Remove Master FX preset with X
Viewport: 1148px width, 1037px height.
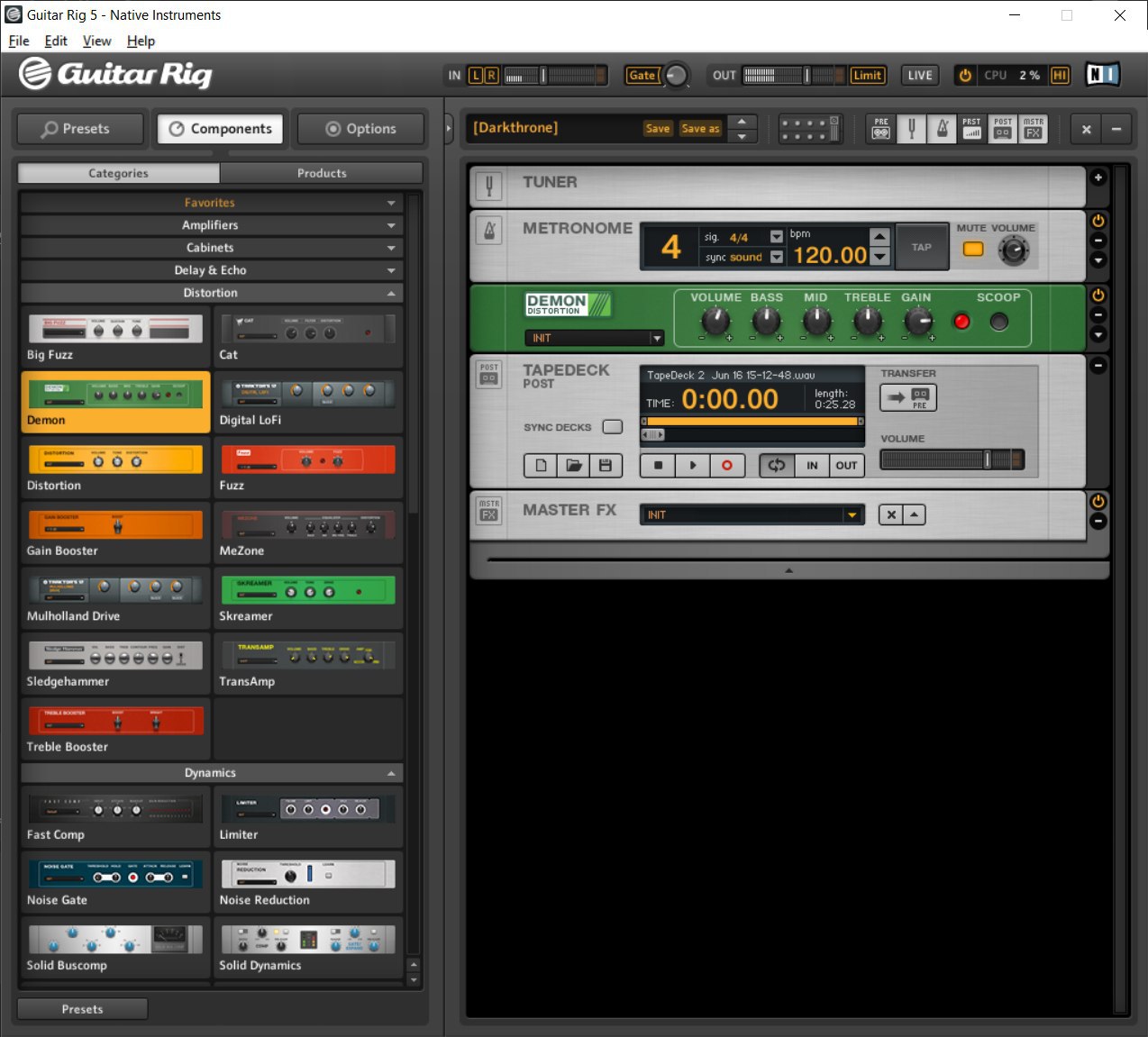tap(890, 514)
